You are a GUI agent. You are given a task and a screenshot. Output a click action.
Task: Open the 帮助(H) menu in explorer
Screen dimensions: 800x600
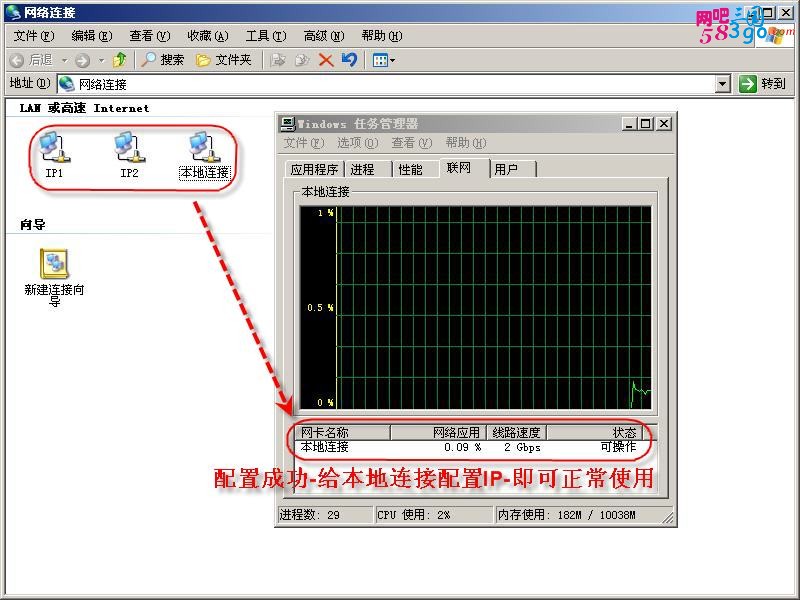[x=382, y=36]
